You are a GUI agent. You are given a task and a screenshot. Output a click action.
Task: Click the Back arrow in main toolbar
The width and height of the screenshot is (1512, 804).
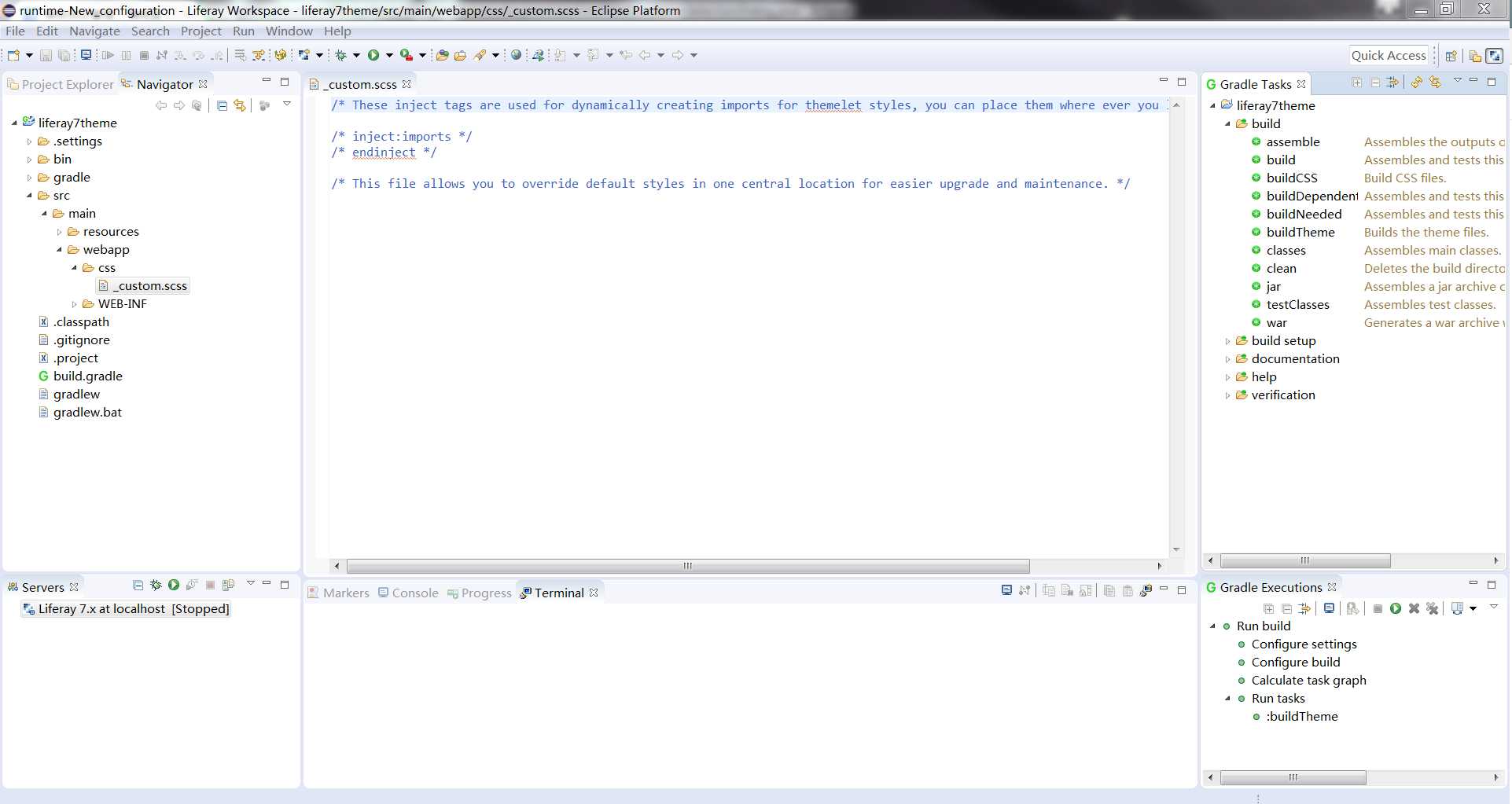click(x=645, y=55)
